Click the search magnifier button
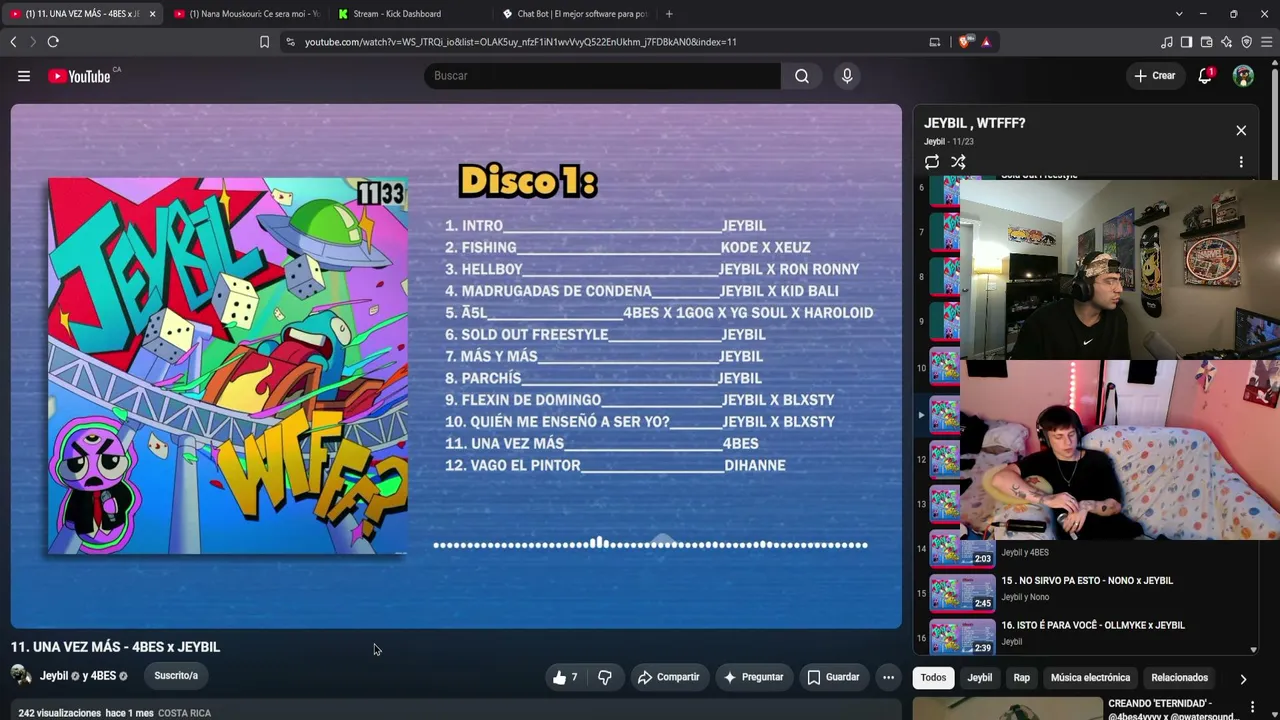 pyautogui.click(x=802, y=76)
